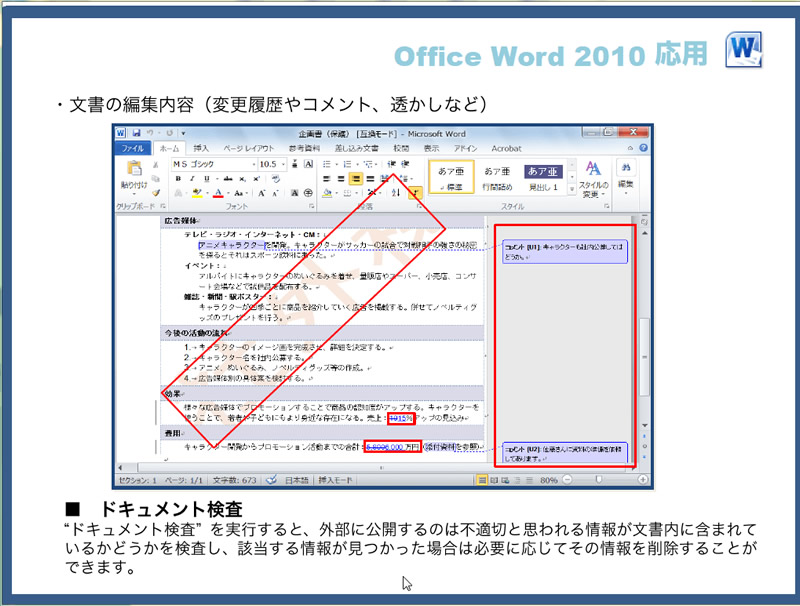
Task: Apply the 行間詰め style
Action: pos(497,178)
